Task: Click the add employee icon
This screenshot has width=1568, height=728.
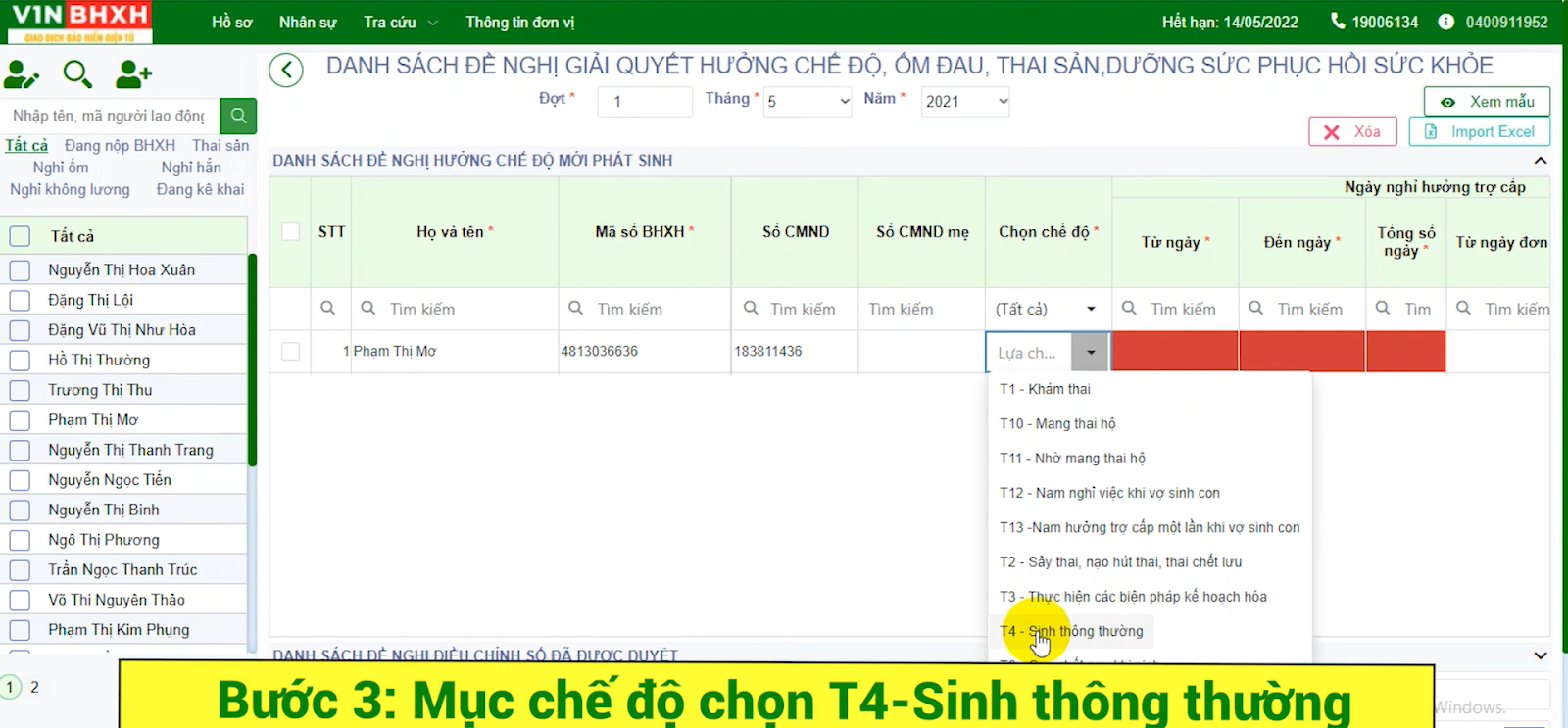Action: pos(133,74)
